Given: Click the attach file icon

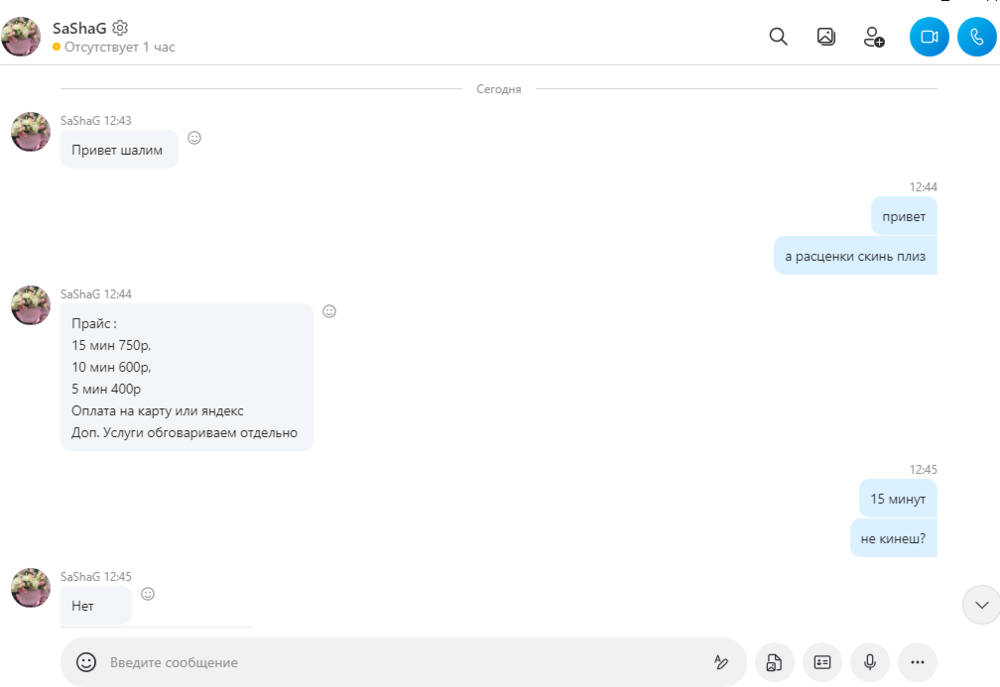Looking at the screenshot, I should click(x=774, y=662).
